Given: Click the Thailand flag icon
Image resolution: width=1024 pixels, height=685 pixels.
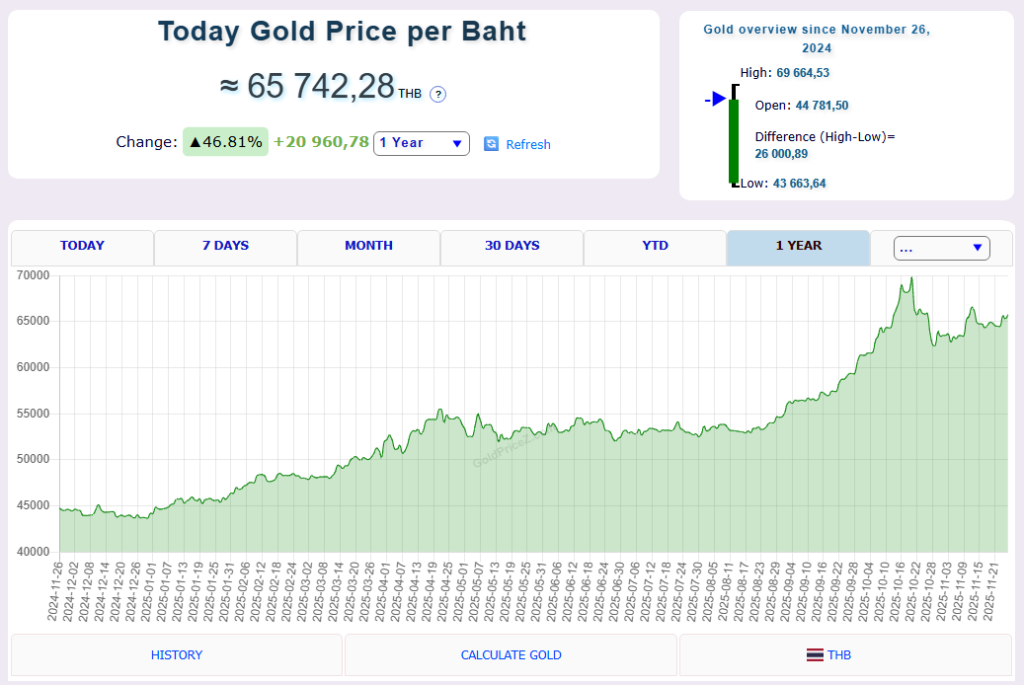Looking at the screenshot, I should click(x=815, y=655).
